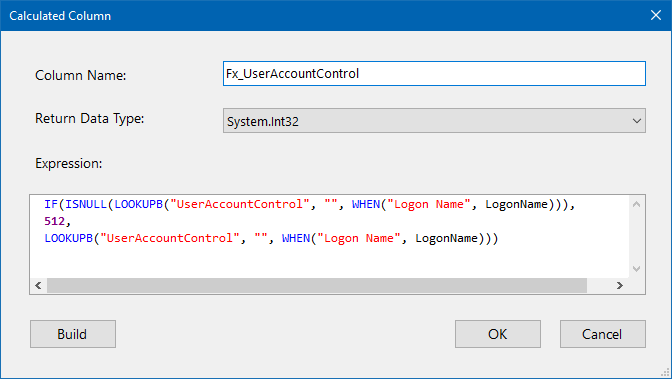672x379 pixels.
Task: Click LogonName identifier on the third line
Action: click(447, 238)
